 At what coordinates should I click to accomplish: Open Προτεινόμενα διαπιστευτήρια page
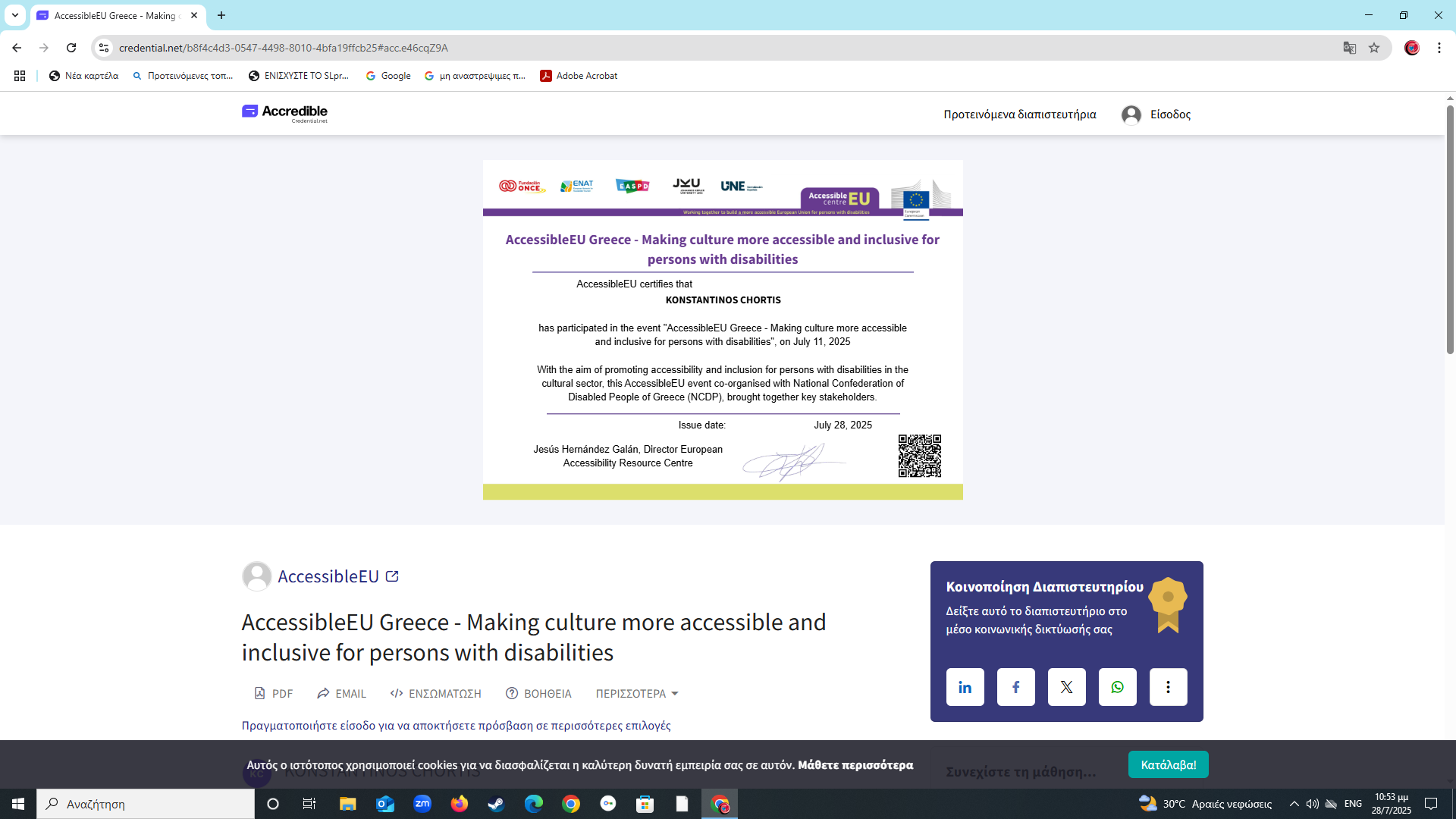[1019, 115]
